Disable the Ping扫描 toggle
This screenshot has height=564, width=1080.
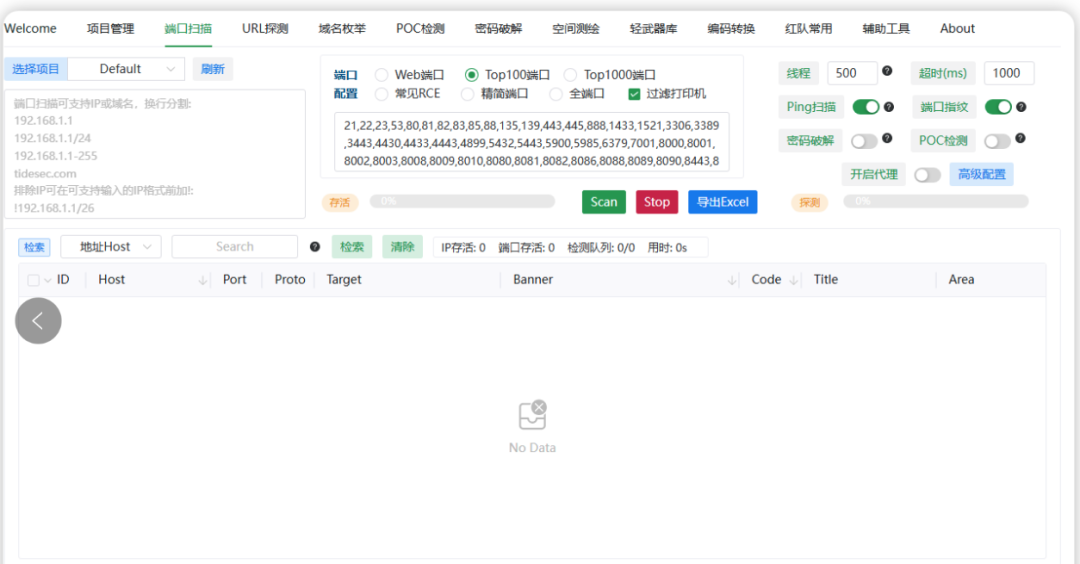coord(866,107)
